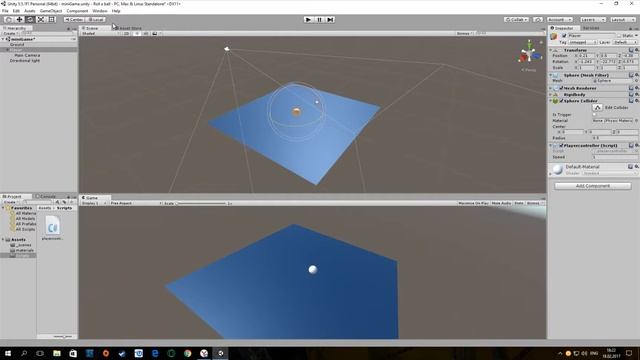
Task: Click the Pause button
Action: [320, 20]
